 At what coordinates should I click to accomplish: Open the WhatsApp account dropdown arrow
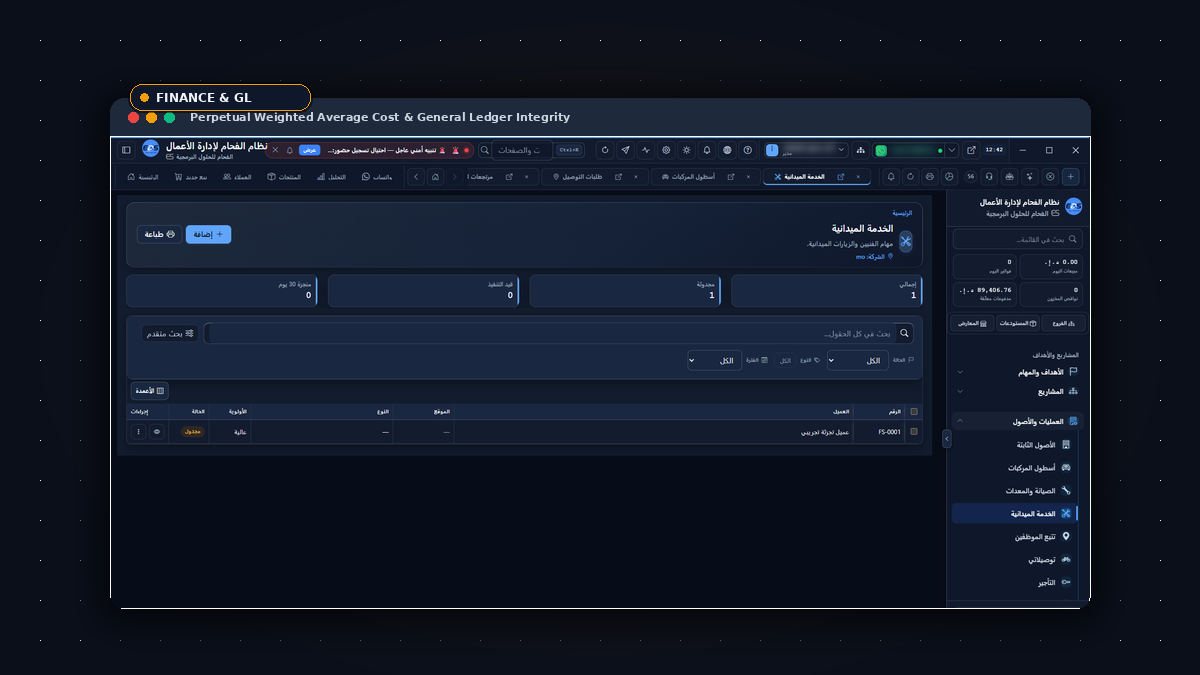coord(952,150)
